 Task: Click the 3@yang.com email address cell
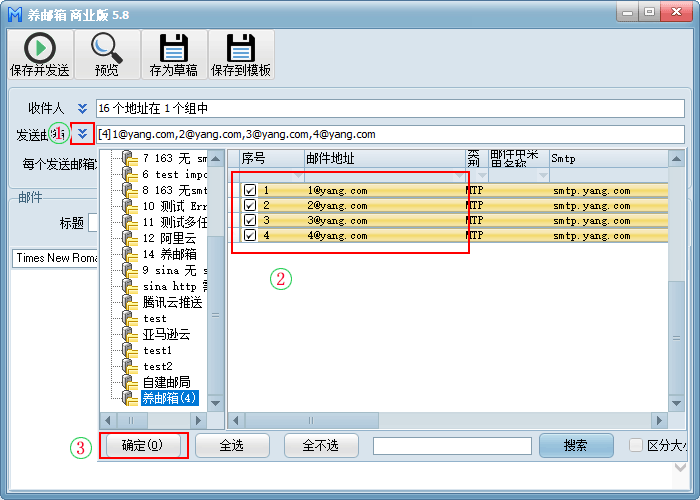click(385, 221)
